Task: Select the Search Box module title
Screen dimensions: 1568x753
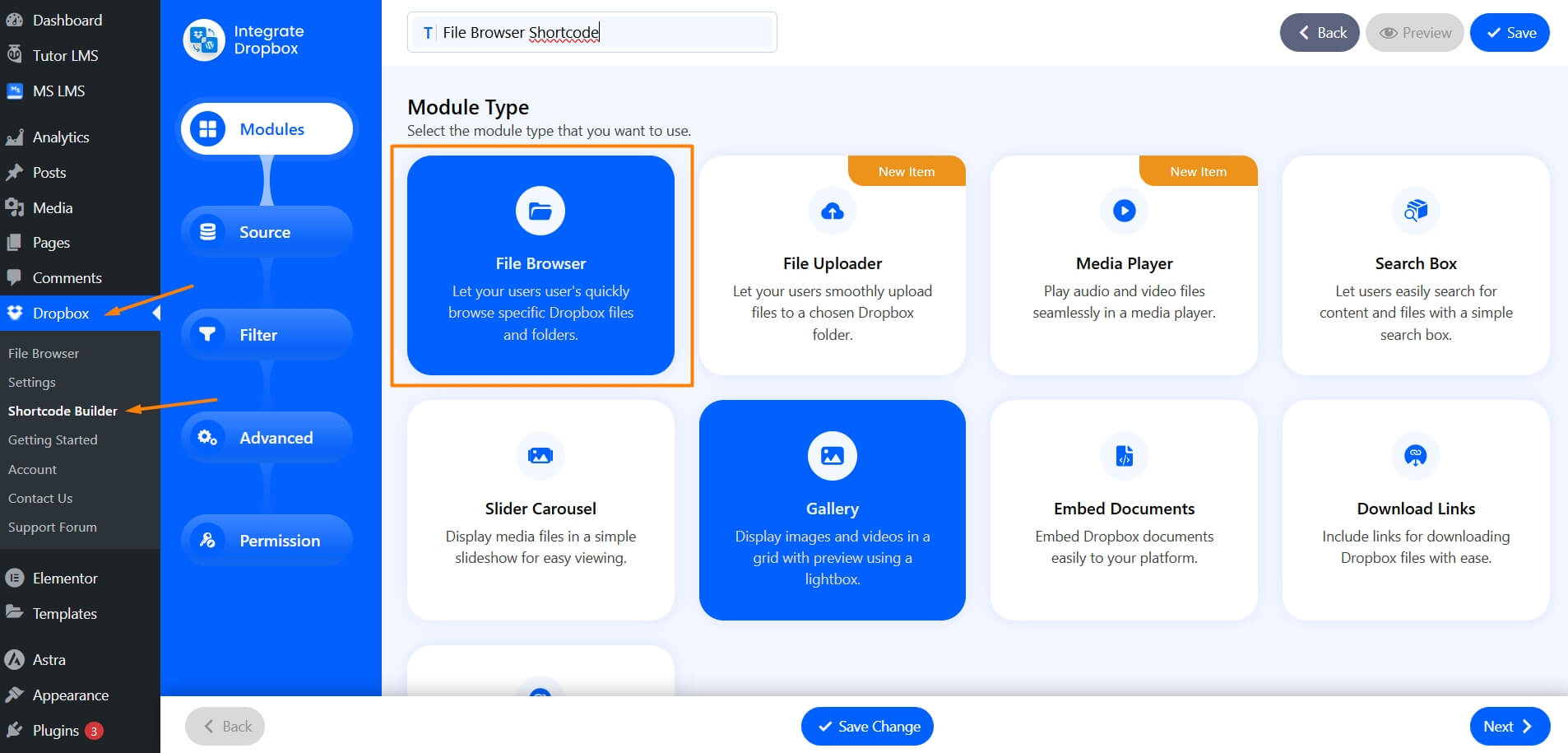Action: coord(1416,263)
